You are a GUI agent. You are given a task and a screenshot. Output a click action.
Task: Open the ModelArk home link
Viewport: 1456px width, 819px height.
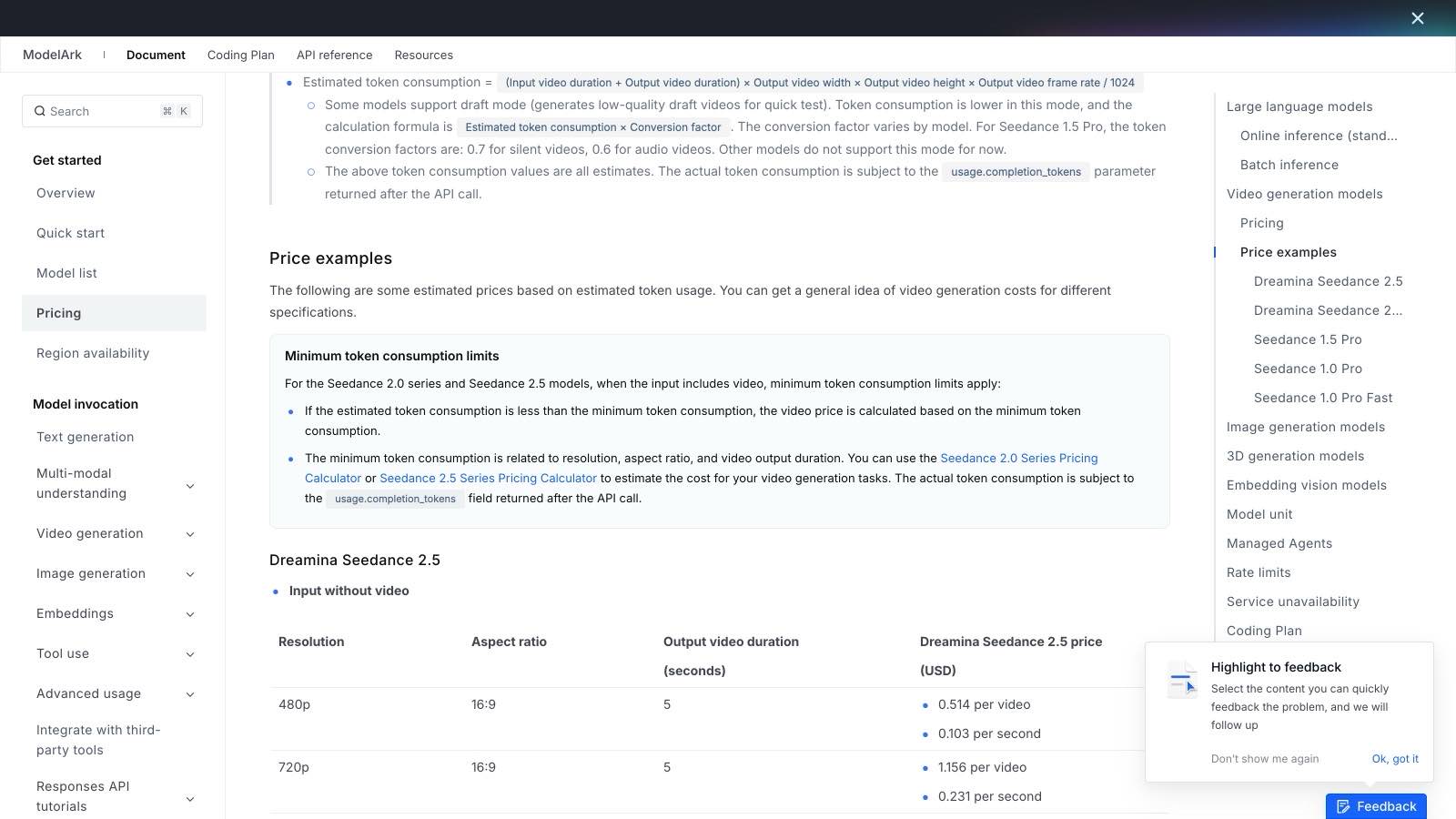click(52, 55)
